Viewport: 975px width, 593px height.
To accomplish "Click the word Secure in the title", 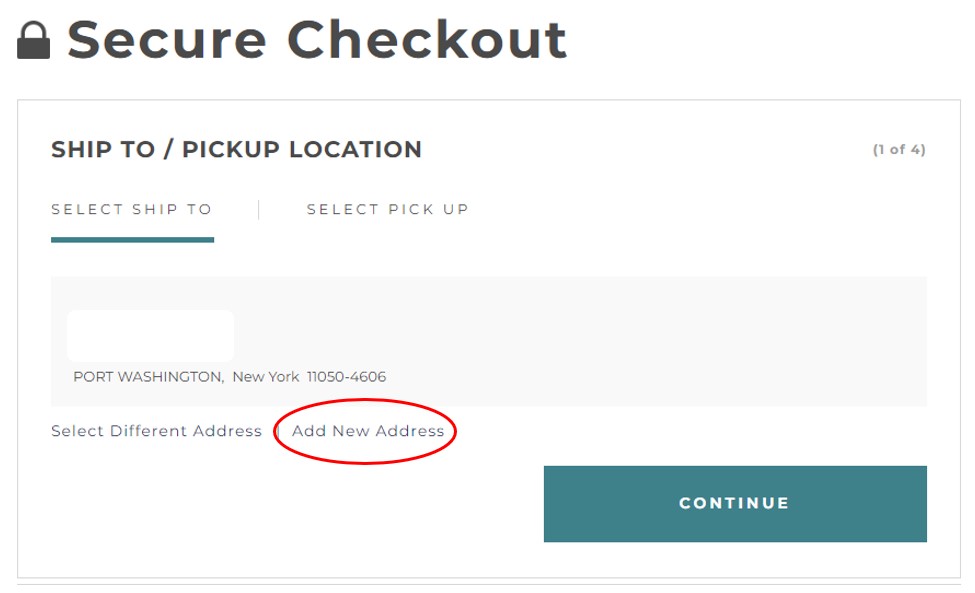I will 166,40.
